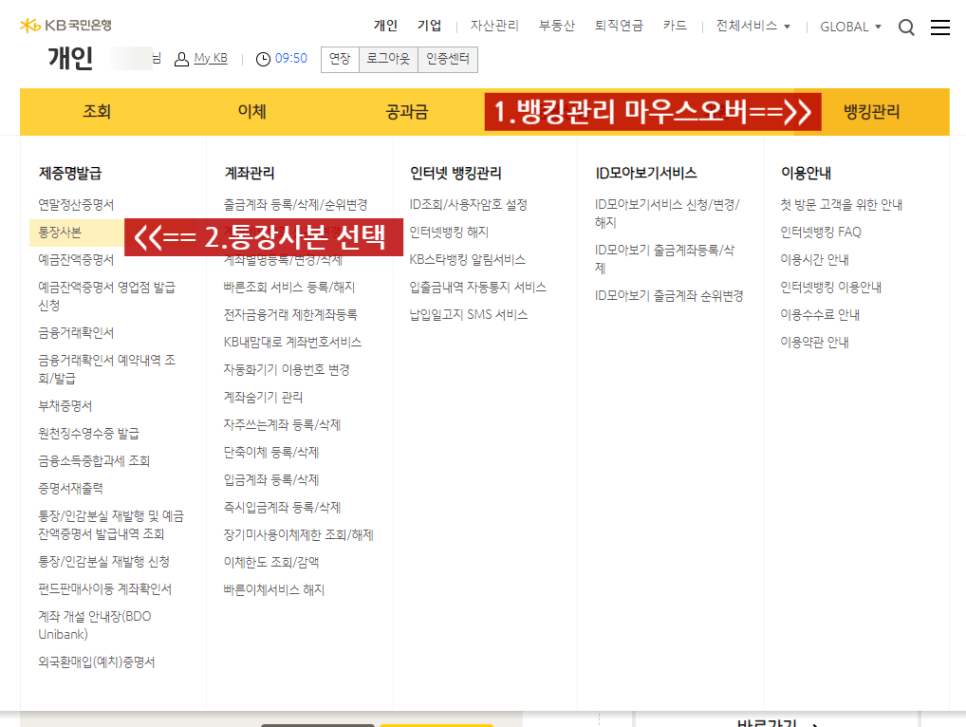Click 첫 방문 고객을 위한 안내
The height and width of the screenshot is (727, 966).
(x=842, y=205)
